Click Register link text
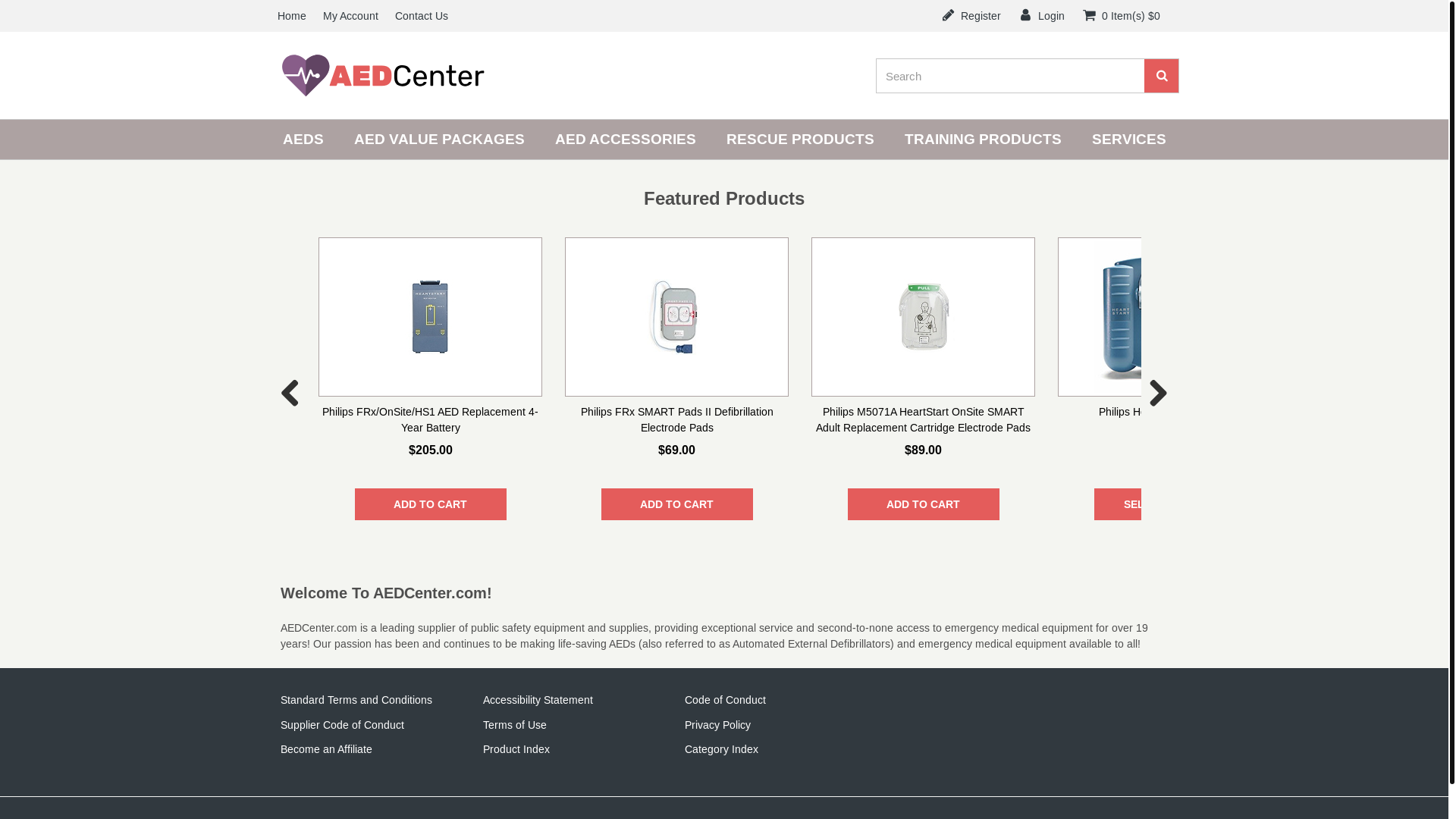 pyautogui.click(x=981, y=16)
